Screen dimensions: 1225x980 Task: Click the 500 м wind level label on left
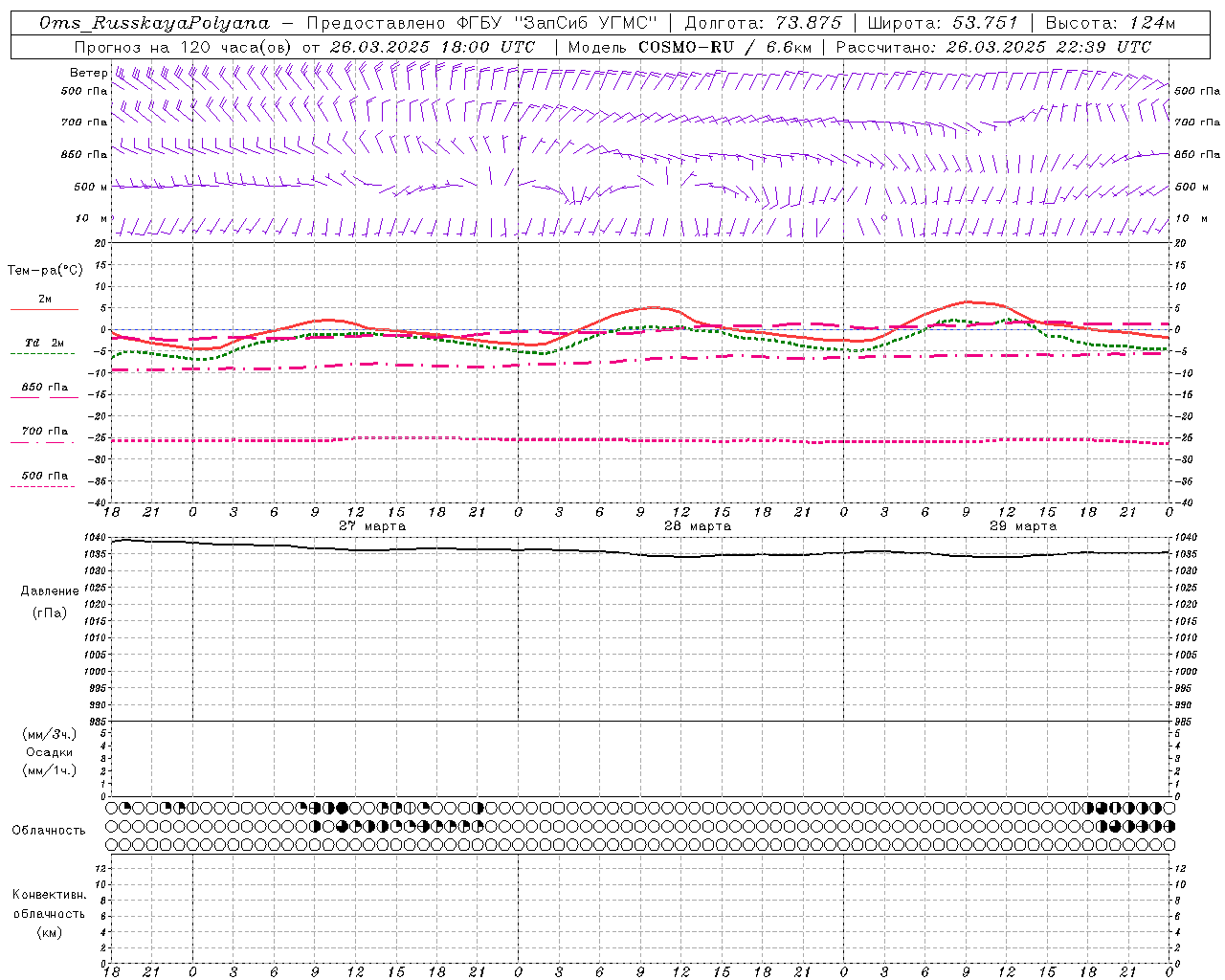click(x=91, y=188)
